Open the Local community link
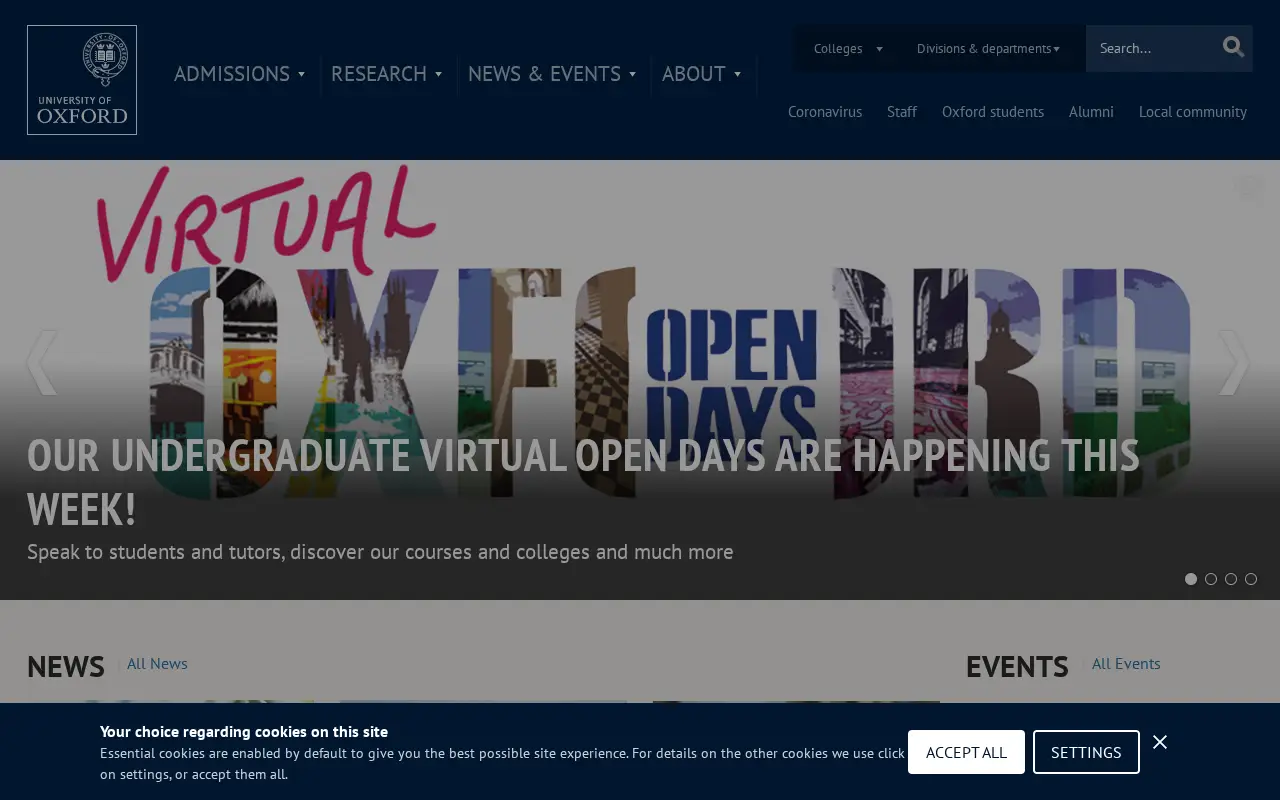The height and width of the screenshot is (800, 1280). coord(1193,112)
